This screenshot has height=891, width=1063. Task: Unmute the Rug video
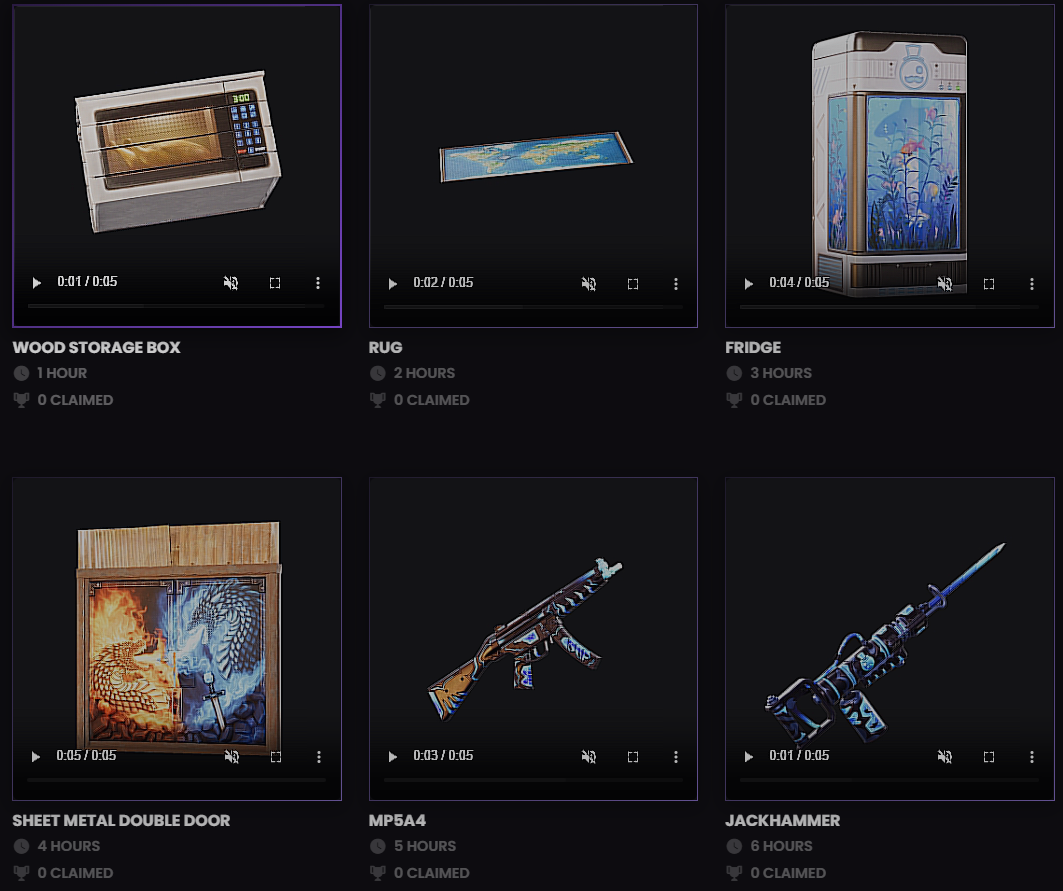[588, 283]
